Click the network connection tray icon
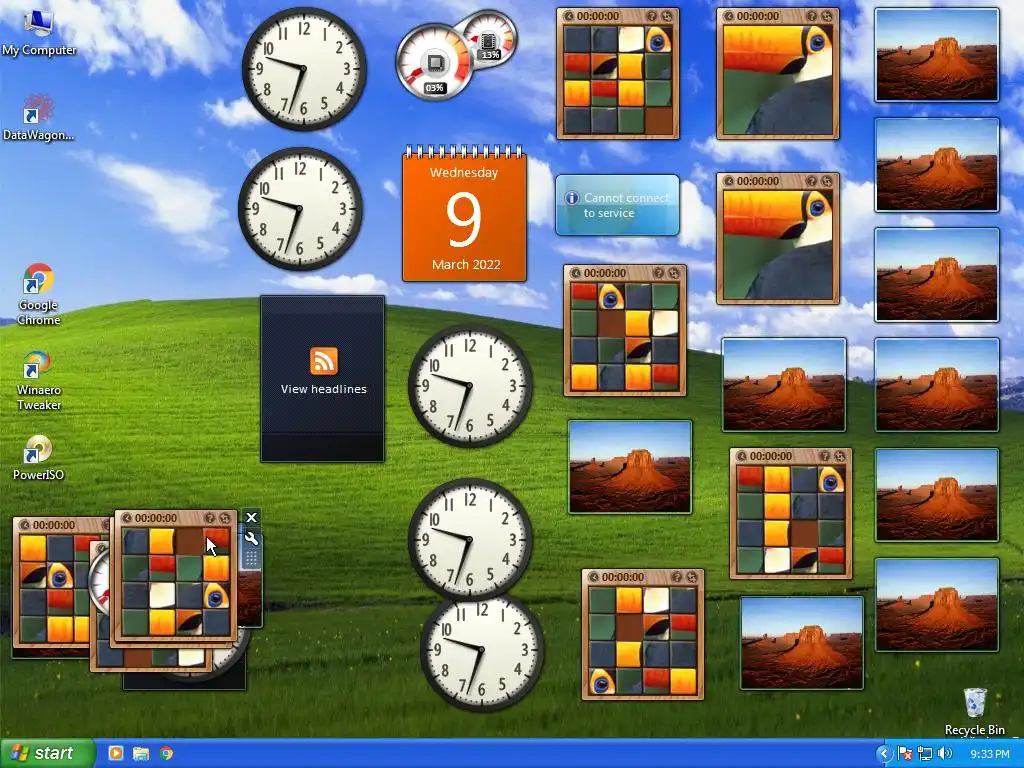This screenshot has width=1024, height=768. pos(925,754)
